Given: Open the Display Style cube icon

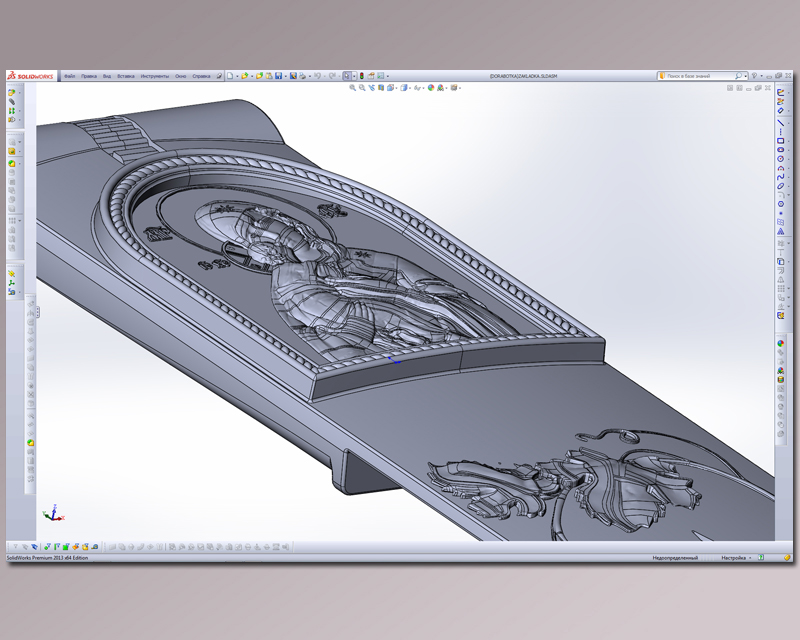Looking at the screenshot, I should 404,88.
